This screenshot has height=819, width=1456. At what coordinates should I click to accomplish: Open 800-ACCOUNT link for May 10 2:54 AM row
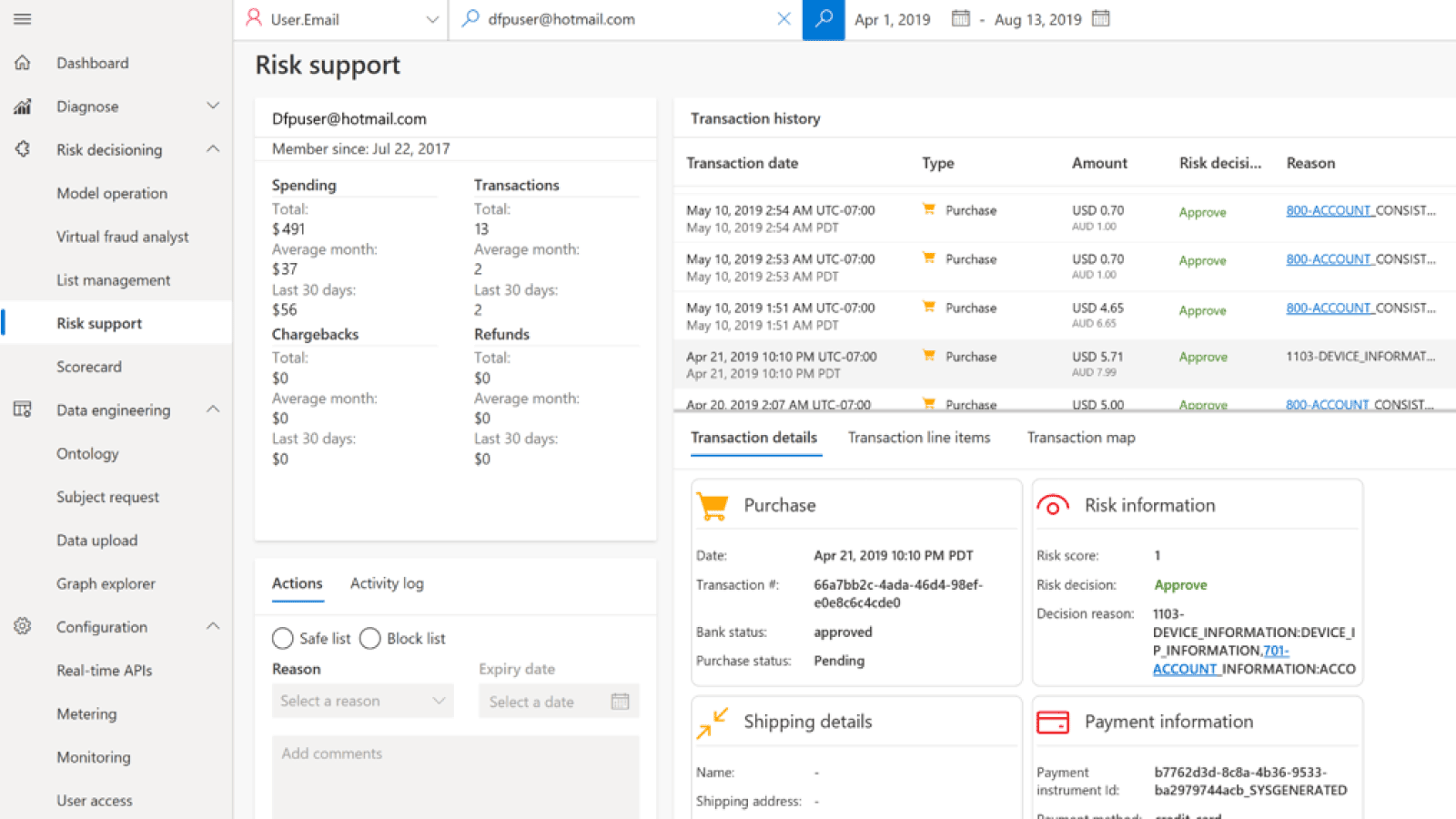(x=1330, y=210)
